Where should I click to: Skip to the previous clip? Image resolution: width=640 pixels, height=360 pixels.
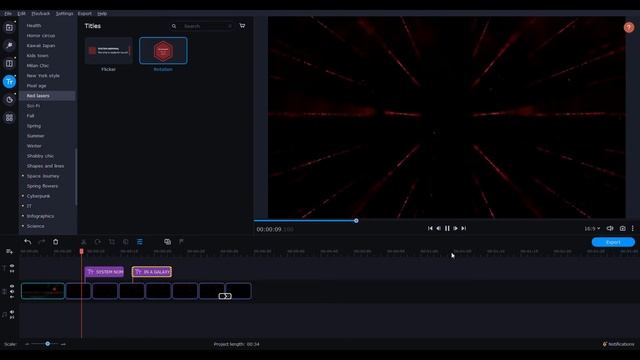(x=430, y=229)
